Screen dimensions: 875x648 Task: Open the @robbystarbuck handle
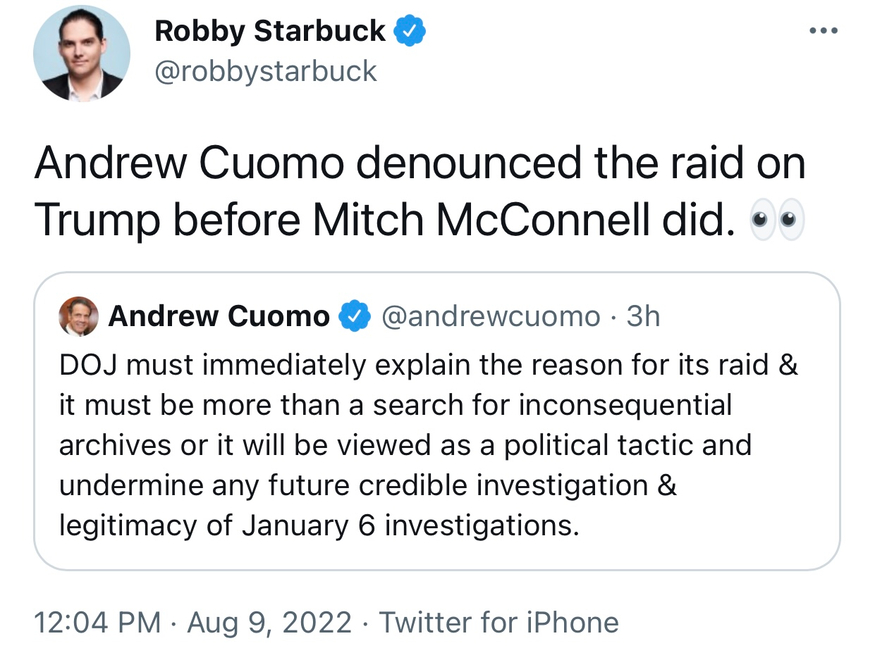[265, 71]
